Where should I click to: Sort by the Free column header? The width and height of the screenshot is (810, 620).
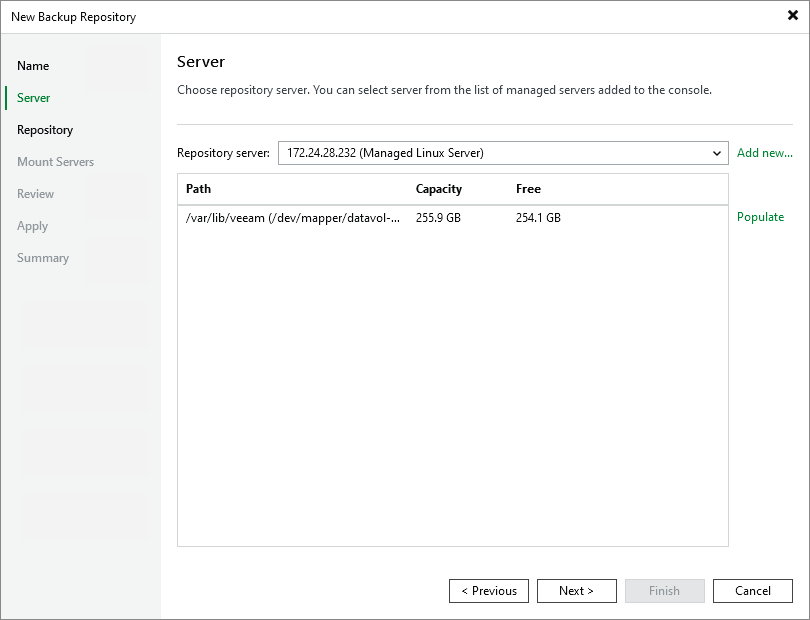(528, 189)
